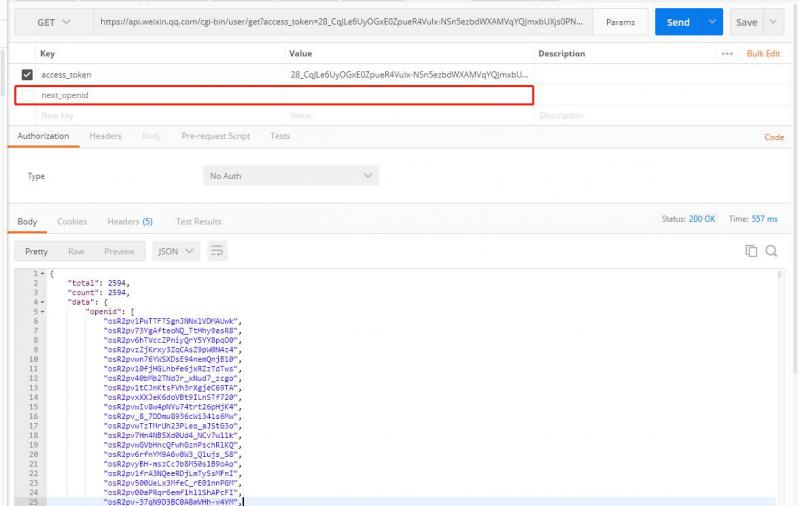Expand the No Auth type dropdown
The image size is (800, 506).
[x=290, y=176]
